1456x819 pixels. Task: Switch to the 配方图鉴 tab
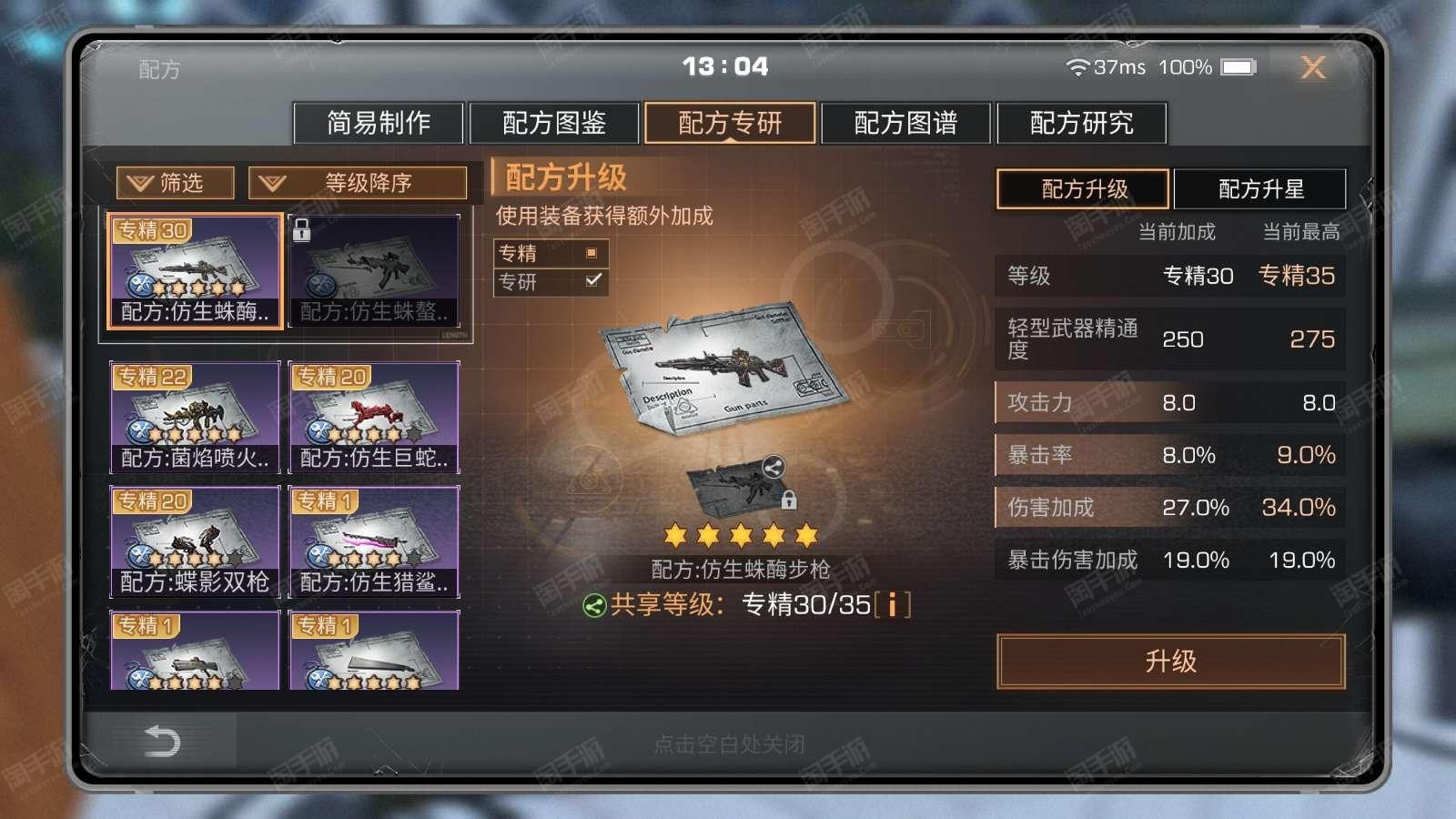(x=554, y=123)
